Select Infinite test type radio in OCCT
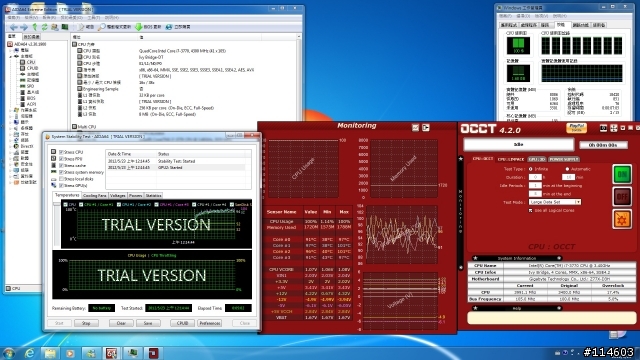 point(531,169)
